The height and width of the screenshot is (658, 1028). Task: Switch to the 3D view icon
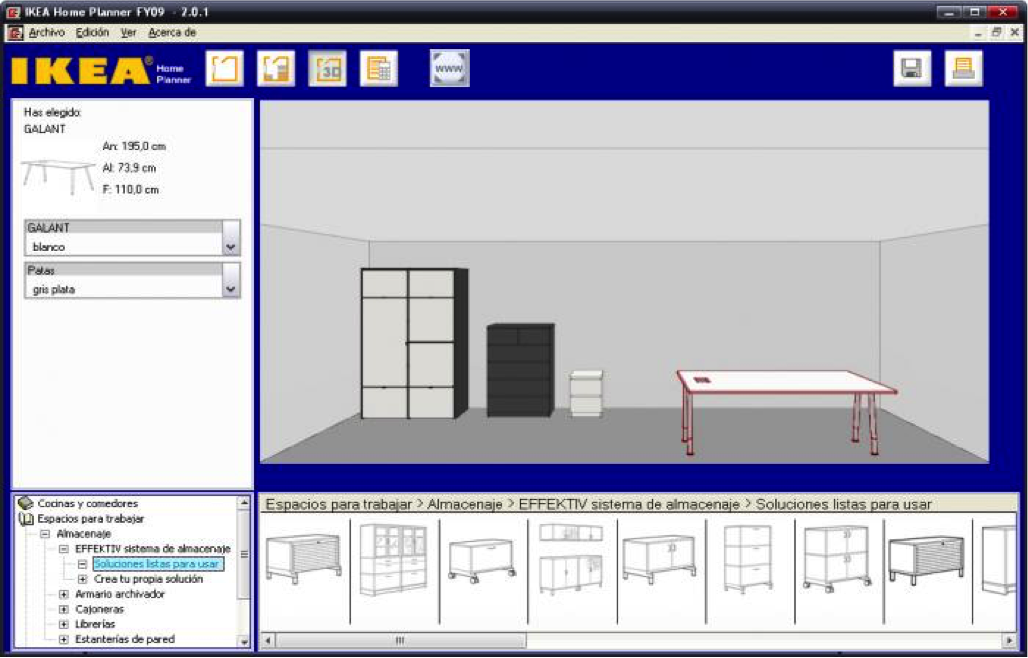(x=327, y=69)
